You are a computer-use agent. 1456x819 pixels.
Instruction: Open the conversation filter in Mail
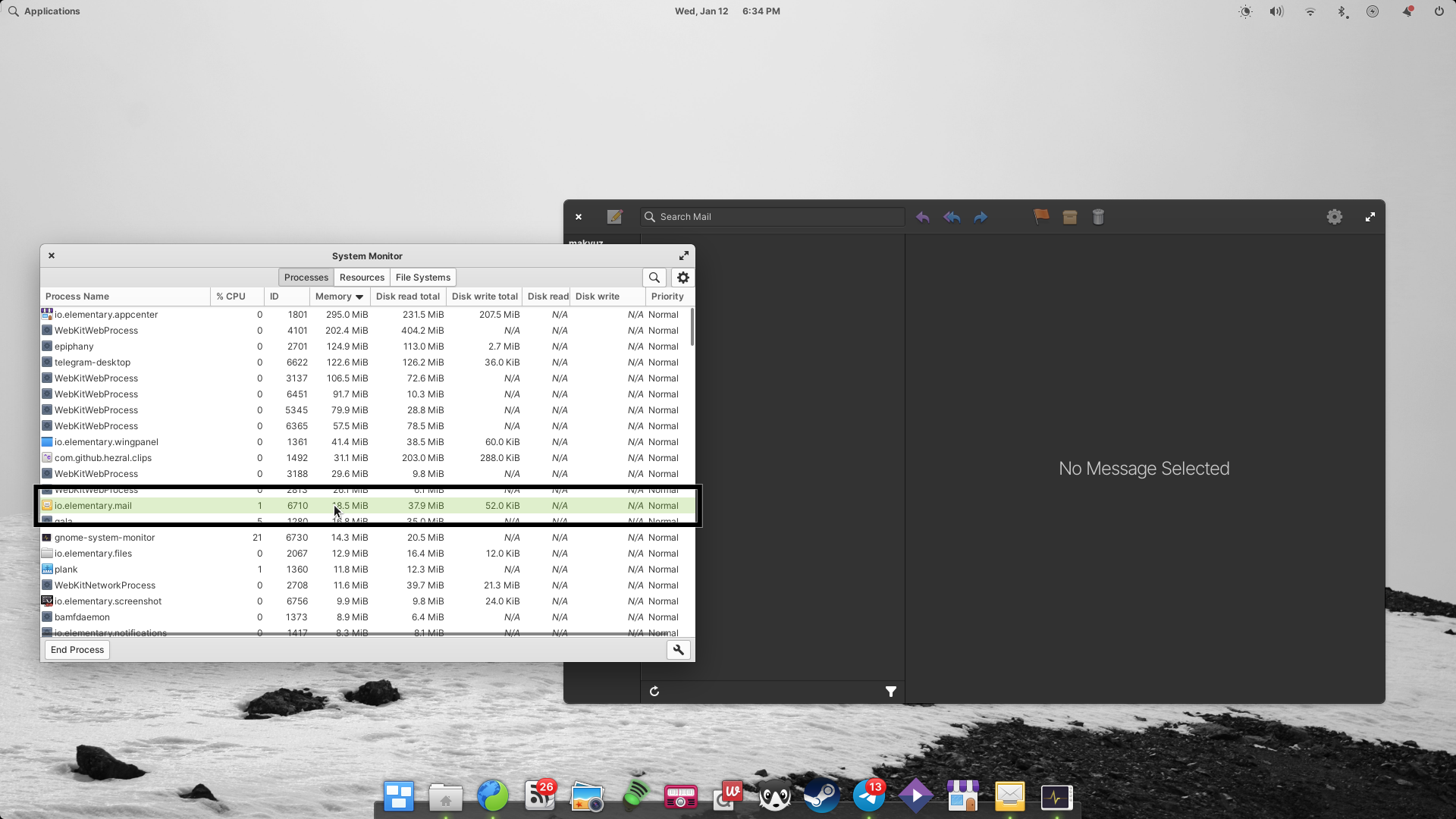pyautogui.click(x=890, y=691)
